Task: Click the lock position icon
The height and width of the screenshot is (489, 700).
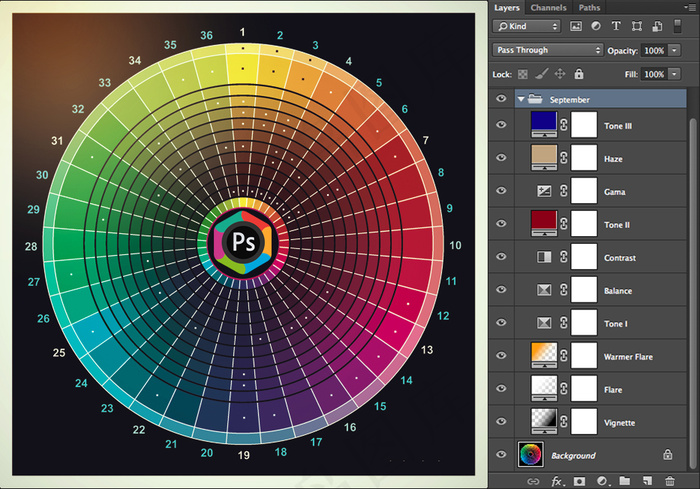Action: tap(560, 74)
